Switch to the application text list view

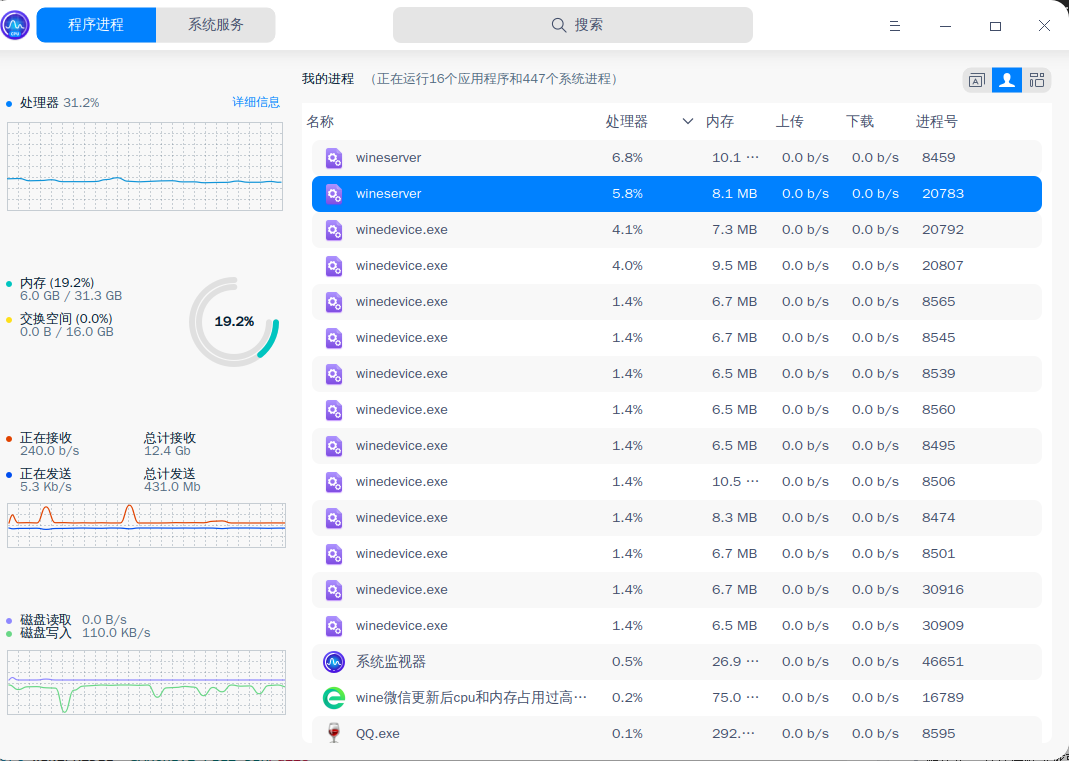975,80
